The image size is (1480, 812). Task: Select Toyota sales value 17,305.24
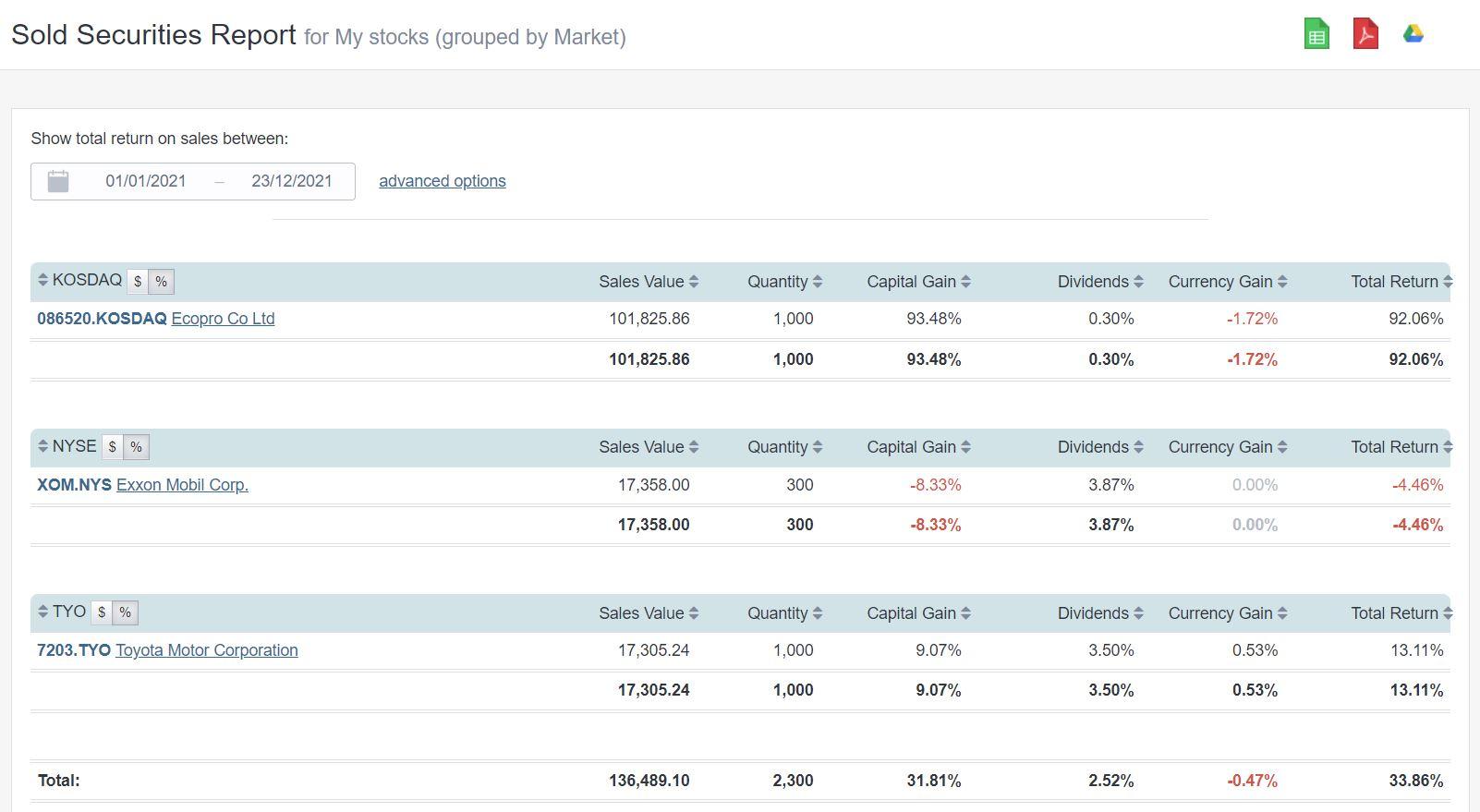point(654,650)
